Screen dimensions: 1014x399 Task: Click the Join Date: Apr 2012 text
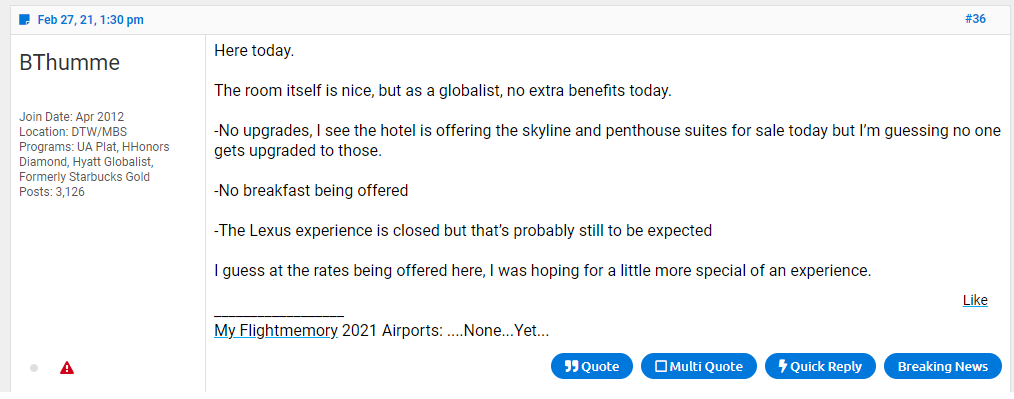pyautogui.click(x=72, y=117)
